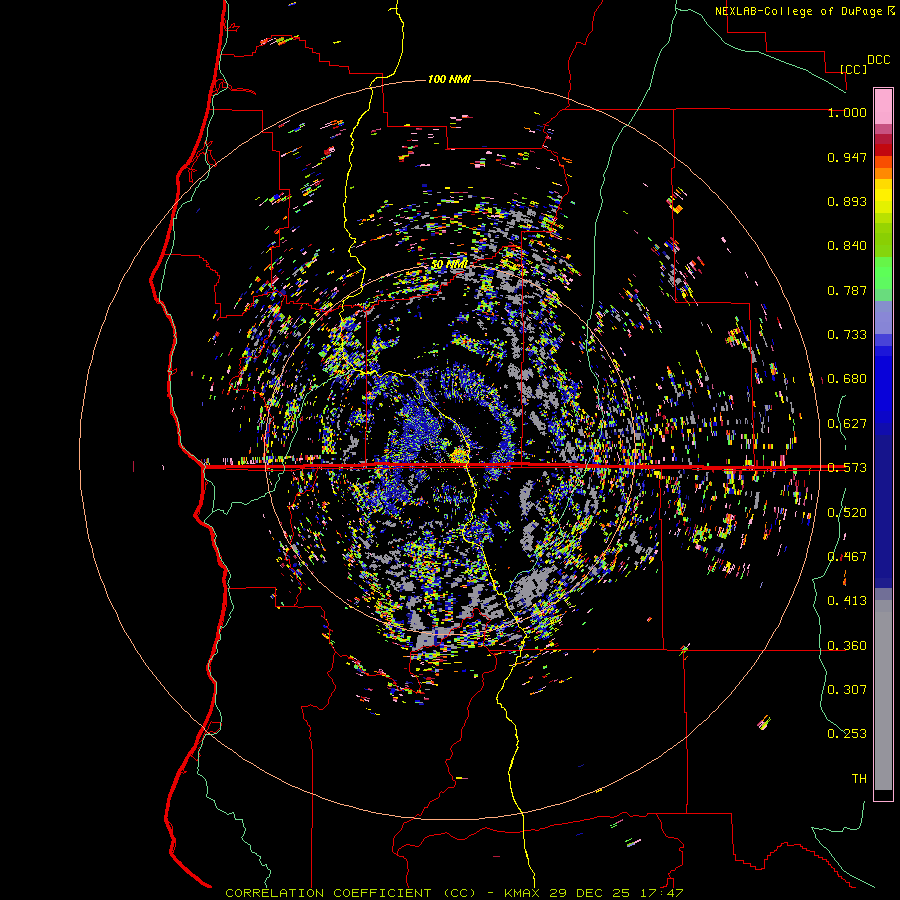The height and width of the screenshot is (900, 900).
Task: Click the 0.360 scale value
Action: click(x=847, y=646)
